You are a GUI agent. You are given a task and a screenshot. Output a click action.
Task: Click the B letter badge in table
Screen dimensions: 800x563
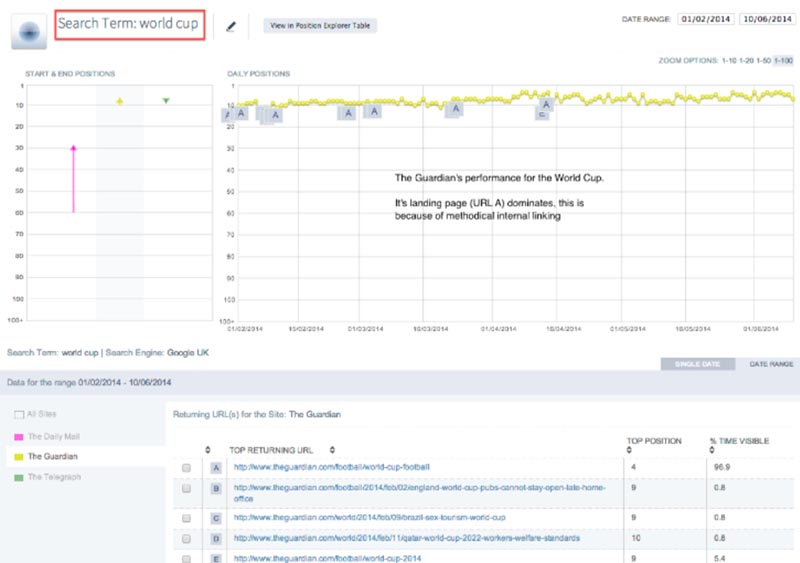pyautogui.click(x=216, y=488)
